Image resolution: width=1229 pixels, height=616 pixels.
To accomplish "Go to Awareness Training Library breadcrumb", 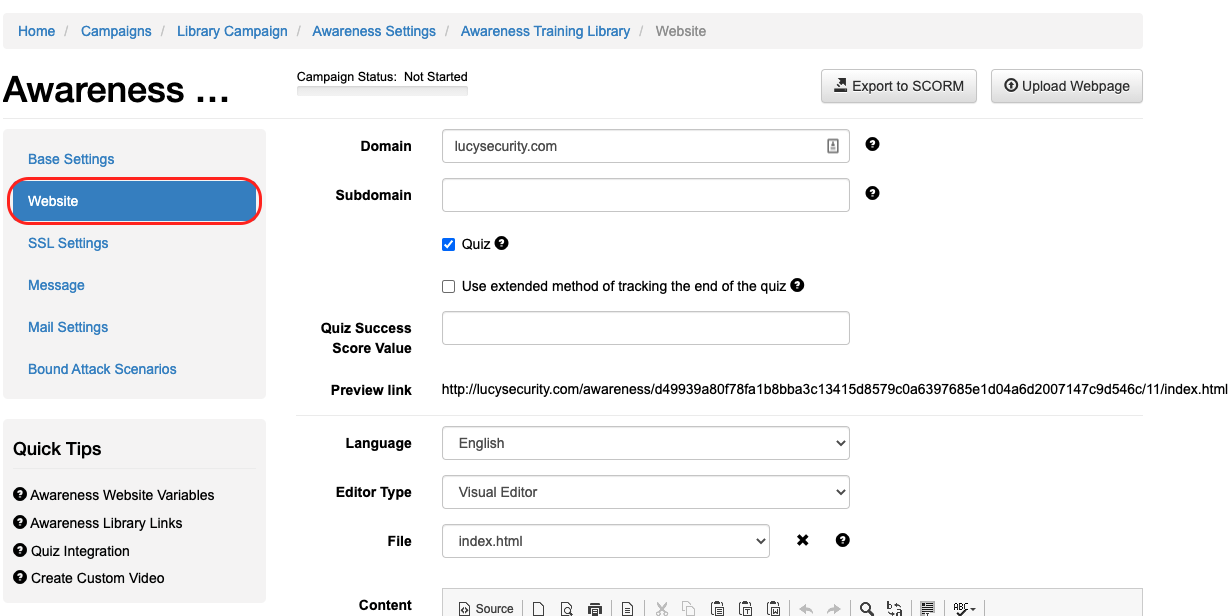I will (x=545, y=31).
